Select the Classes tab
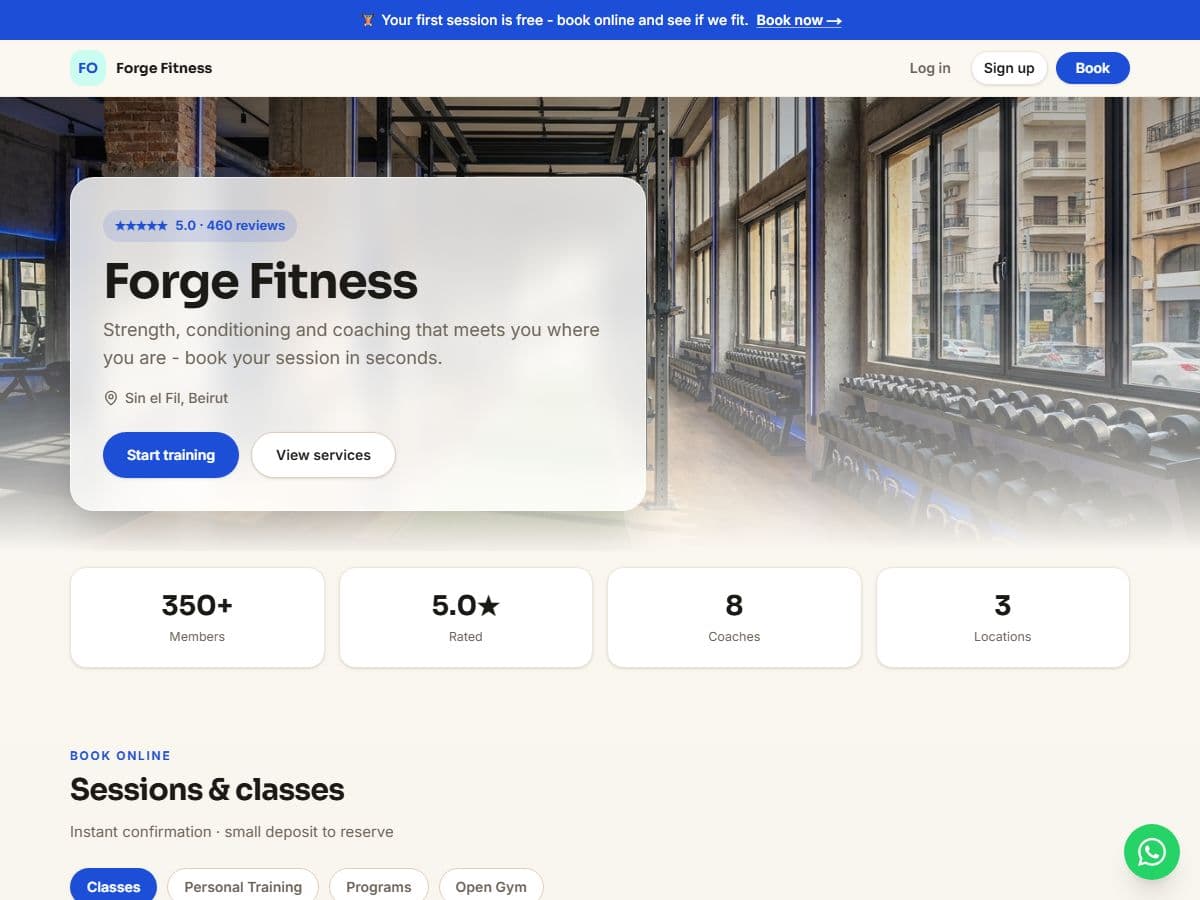The image size is (1200, 900). click(114, 886)
